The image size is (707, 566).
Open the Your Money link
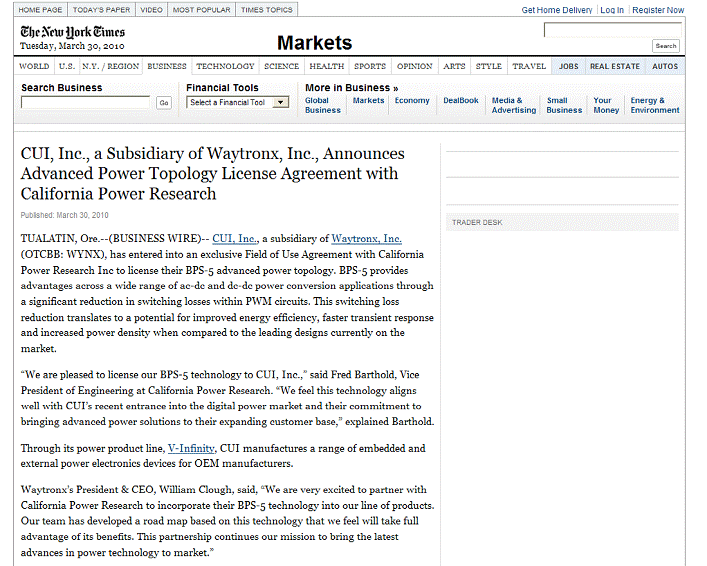pyautogui.click(x=606, y=105)
